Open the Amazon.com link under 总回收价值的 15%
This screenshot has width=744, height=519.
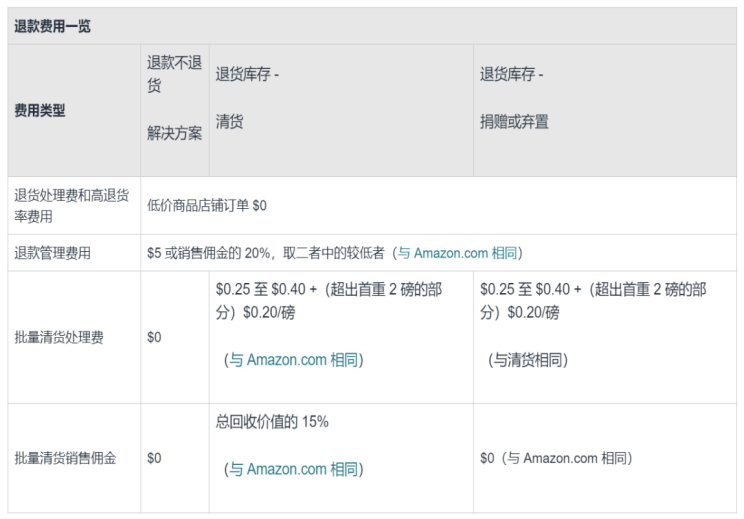coord(294,469)
